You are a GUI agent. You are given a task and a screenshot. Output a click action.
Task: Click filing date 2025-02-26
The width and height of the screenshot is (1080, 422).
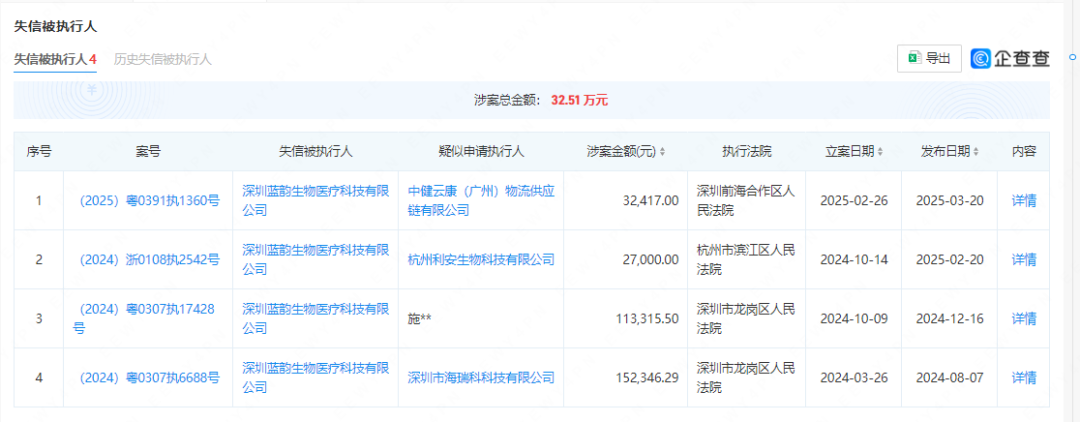pyautogui.click(x=853, y=201)
